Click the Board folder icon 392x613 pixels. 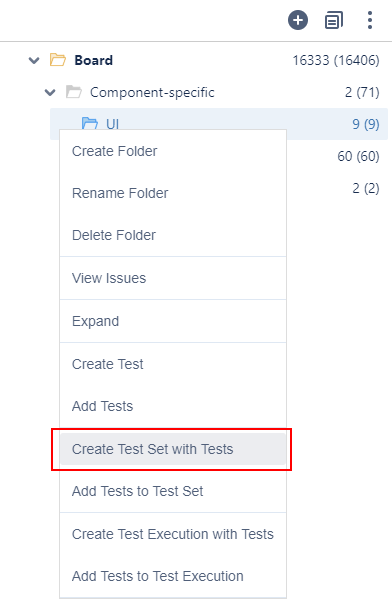pyautogui.click(x=58, y=60)
